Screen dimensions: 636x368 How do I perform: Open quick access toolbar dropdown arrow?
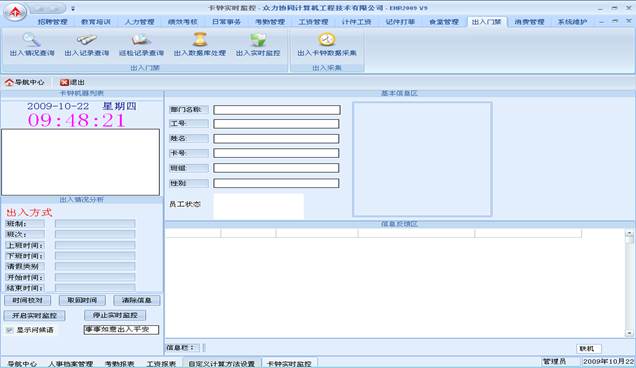click(73, 8)
